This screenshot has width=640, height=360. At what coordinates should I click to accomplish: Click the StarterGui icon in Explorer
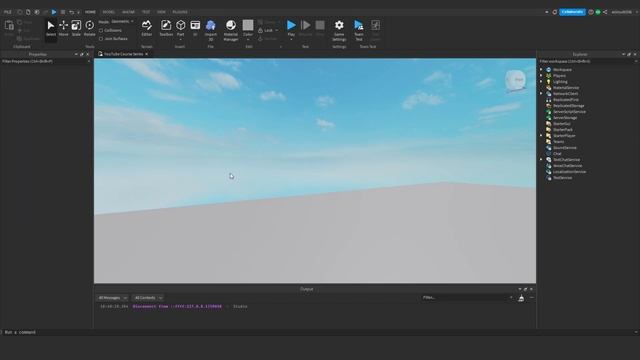pyautogui.click(x=549, y=124)
